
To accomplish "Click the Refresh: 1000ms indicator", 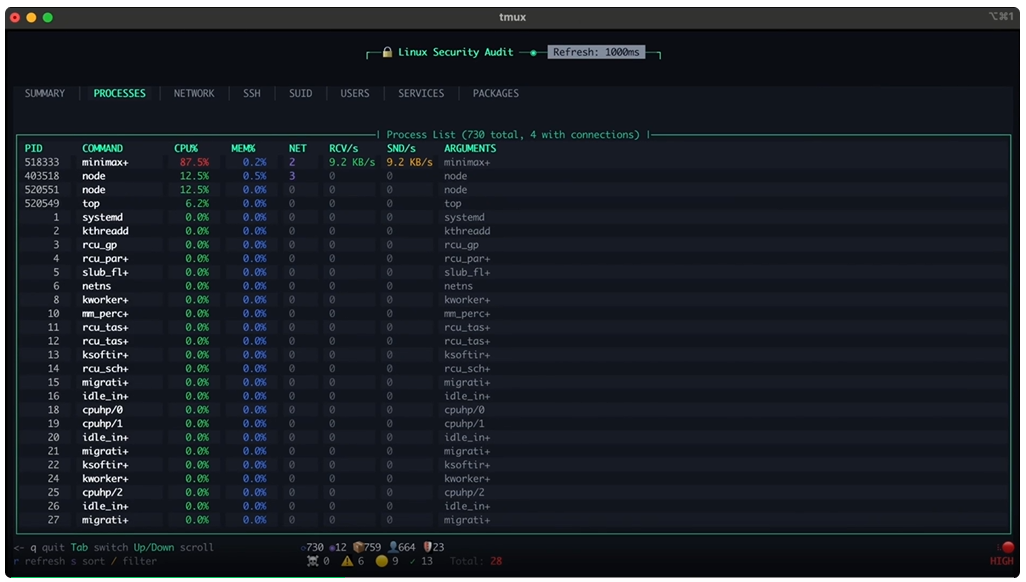I will click(x=596, y=52).
